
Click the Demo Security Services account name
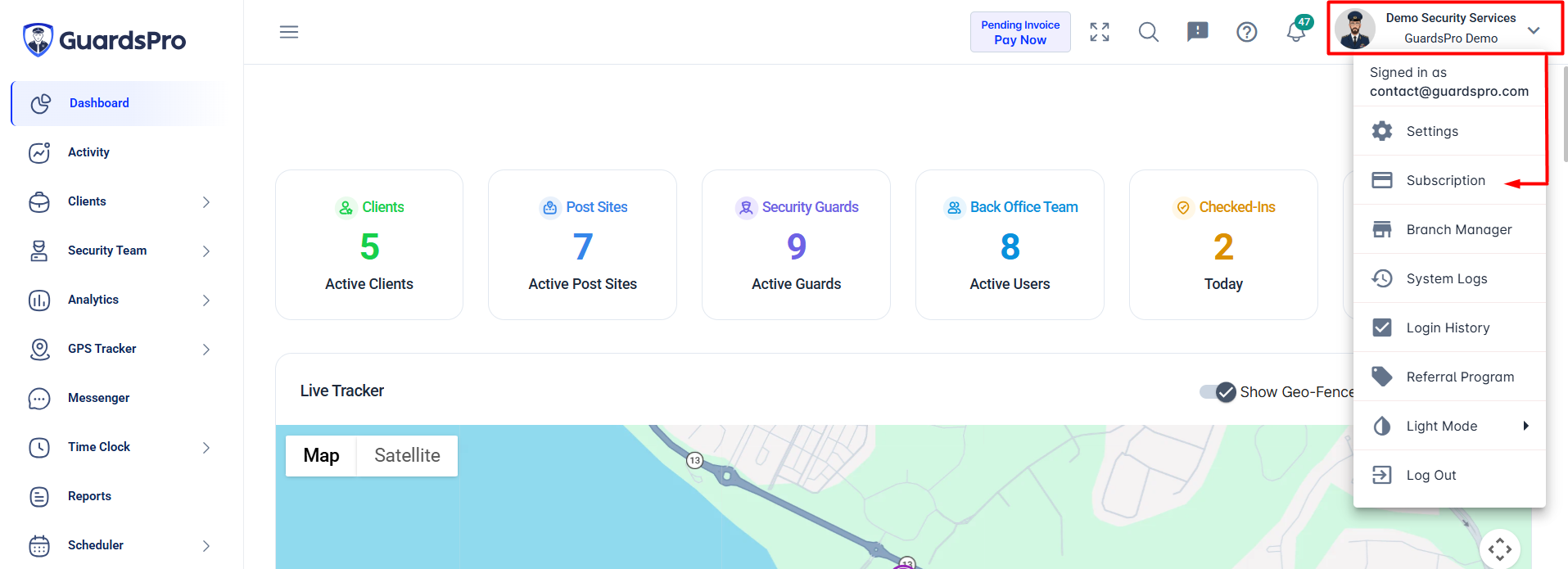tap(1451, 18)
